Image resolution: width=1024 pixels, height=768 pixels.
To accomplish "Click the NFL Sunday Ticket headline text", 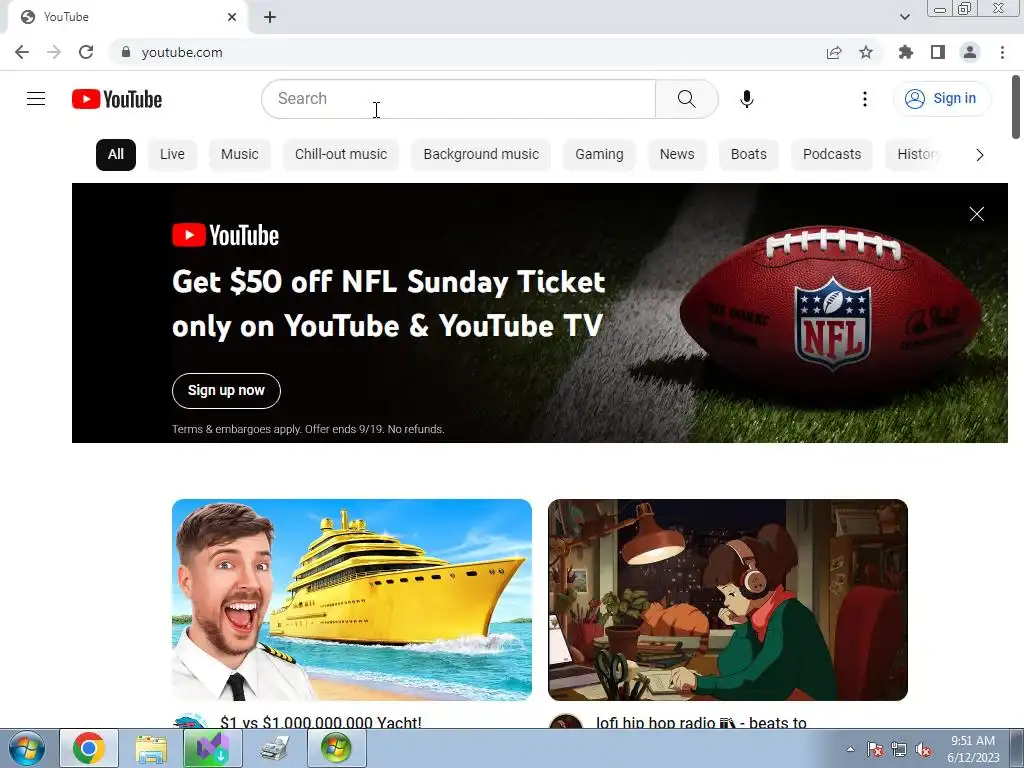I will tap(389, 304).
